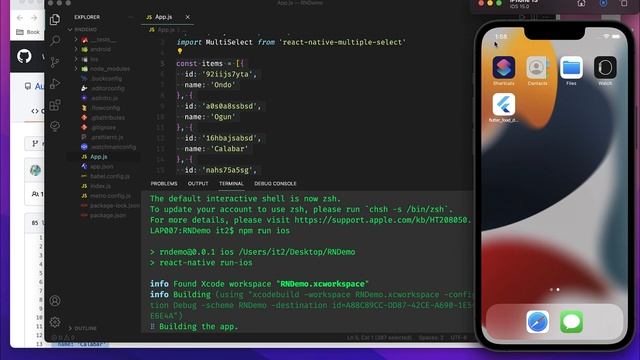This screenshot has height=360, width=640.
Task: Open index.js in the explorer
Action: [x=100, y=186]
